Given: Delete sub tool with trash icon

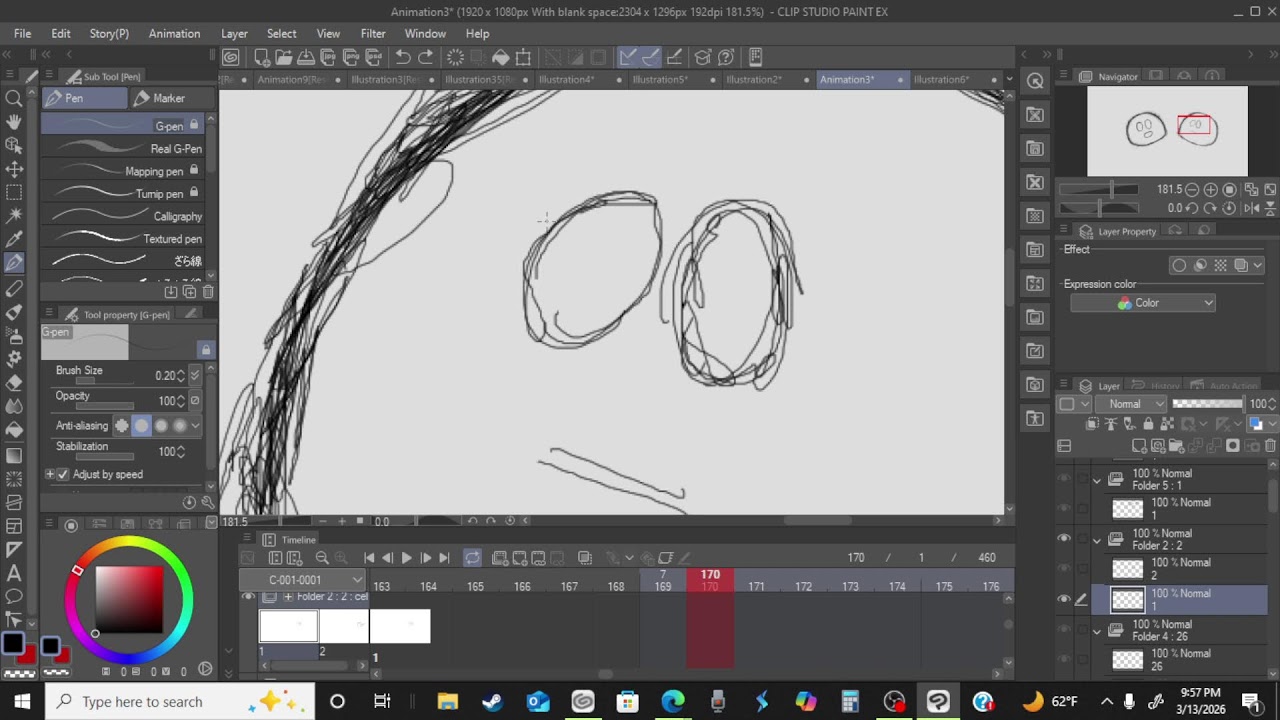Looking at the screenshot, I should click(x=208, y=292).
